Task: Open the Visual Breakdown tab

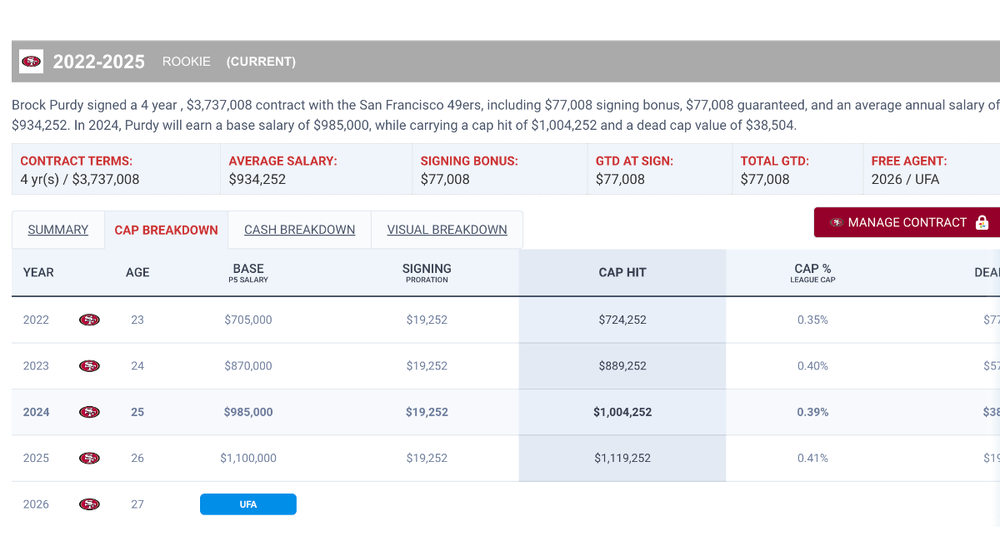Action: coord(447,230)
